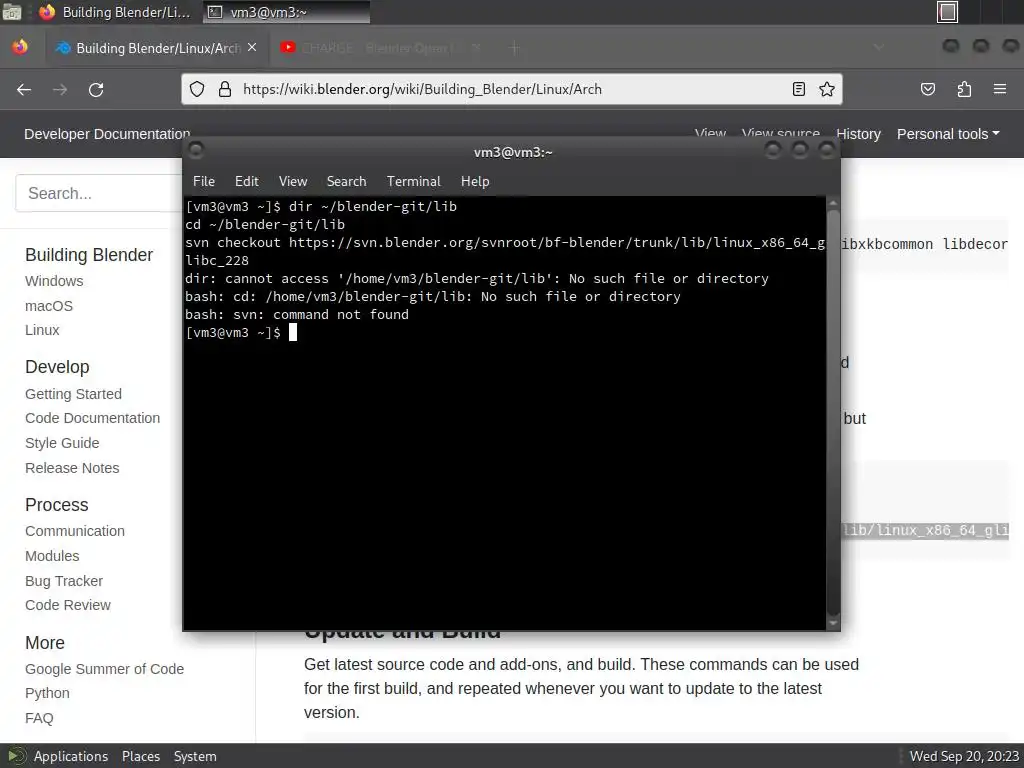Open the wiki History link
1024x768 pixels.
[858, 134]
